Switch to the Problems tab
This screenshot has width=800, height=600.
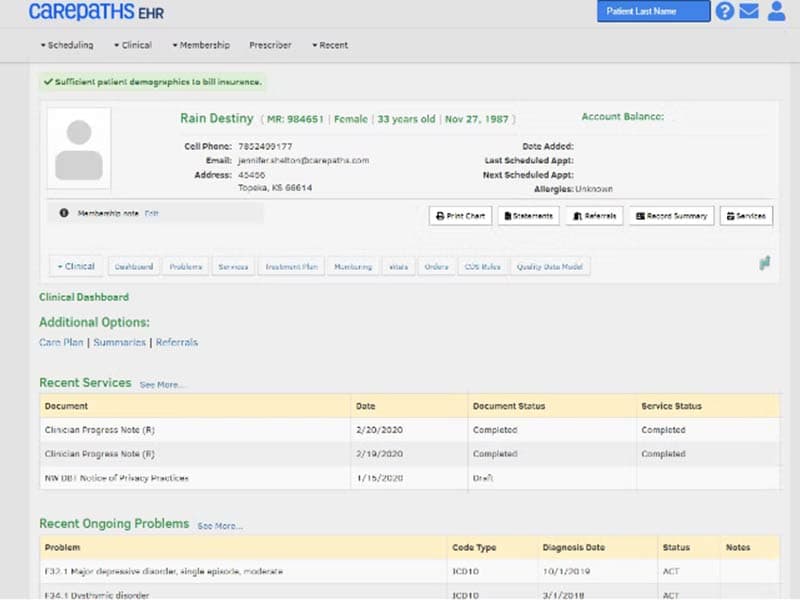186,266
